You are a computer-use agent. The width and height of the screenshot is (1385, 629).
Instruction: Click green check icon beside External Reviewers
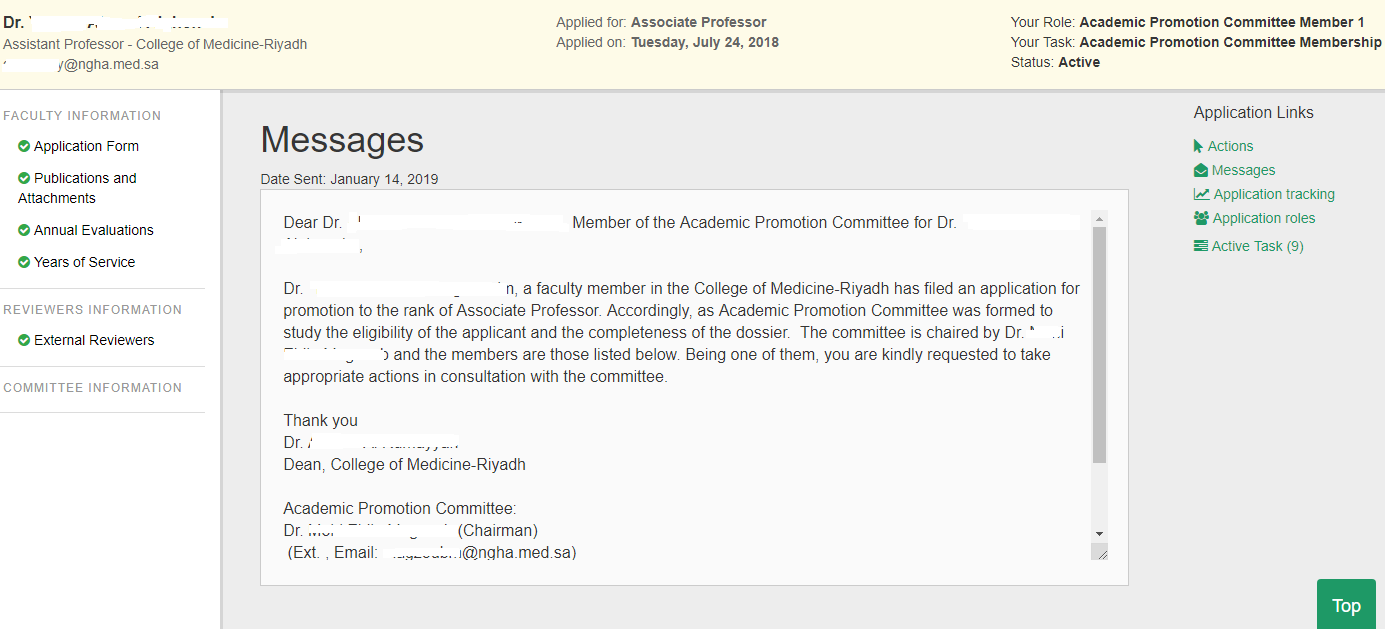(24, 340)
